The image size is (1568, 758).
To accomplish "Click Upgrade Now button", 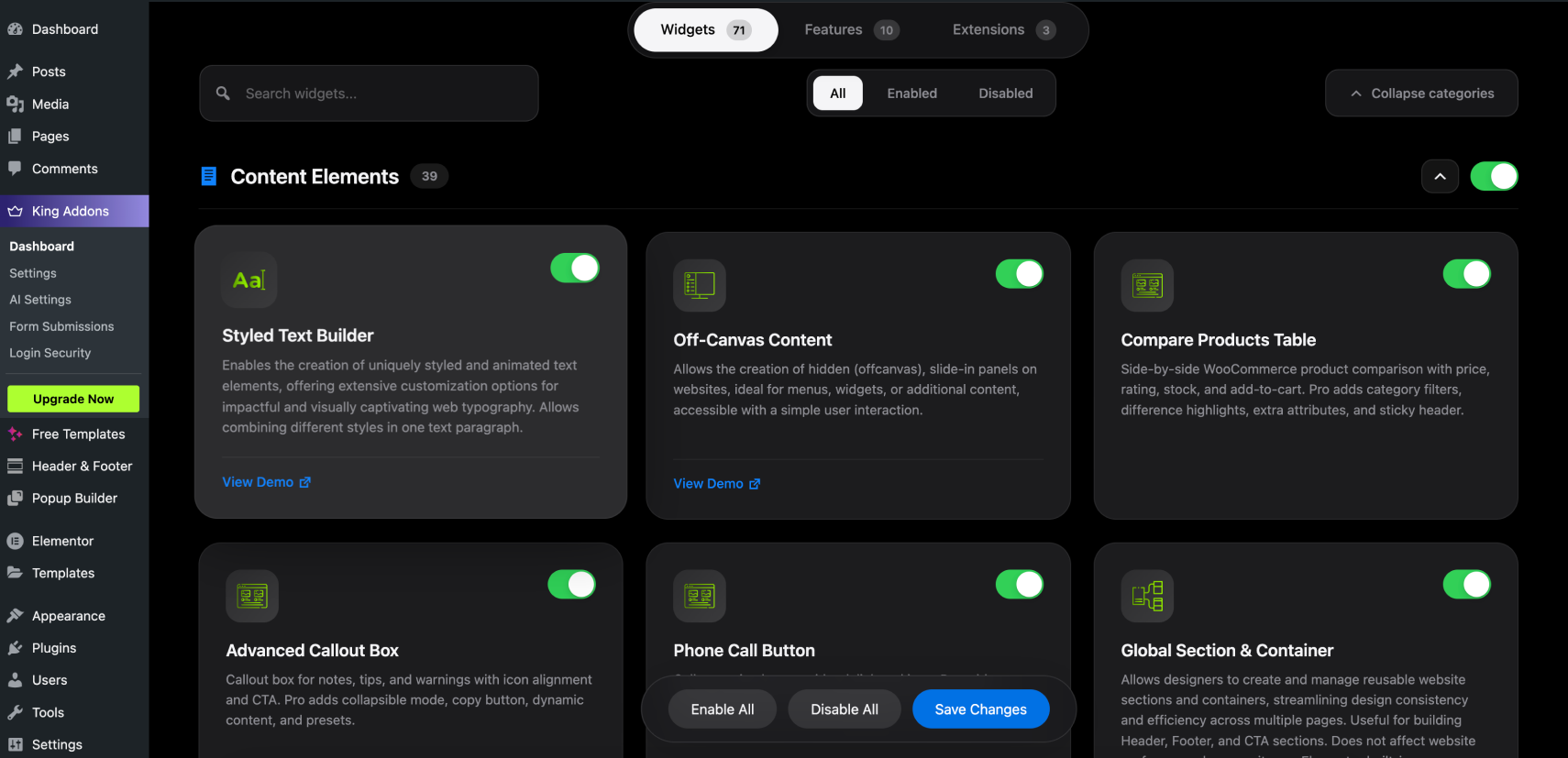I will [x=73, y=399].
